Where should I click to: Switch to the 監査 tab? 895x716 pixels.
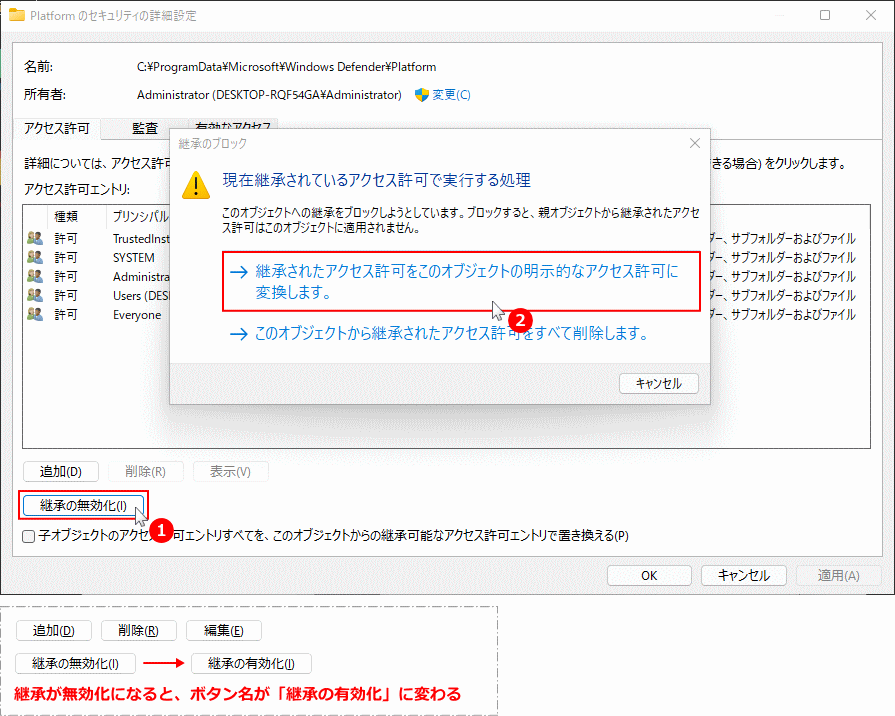tap(144, 128)
